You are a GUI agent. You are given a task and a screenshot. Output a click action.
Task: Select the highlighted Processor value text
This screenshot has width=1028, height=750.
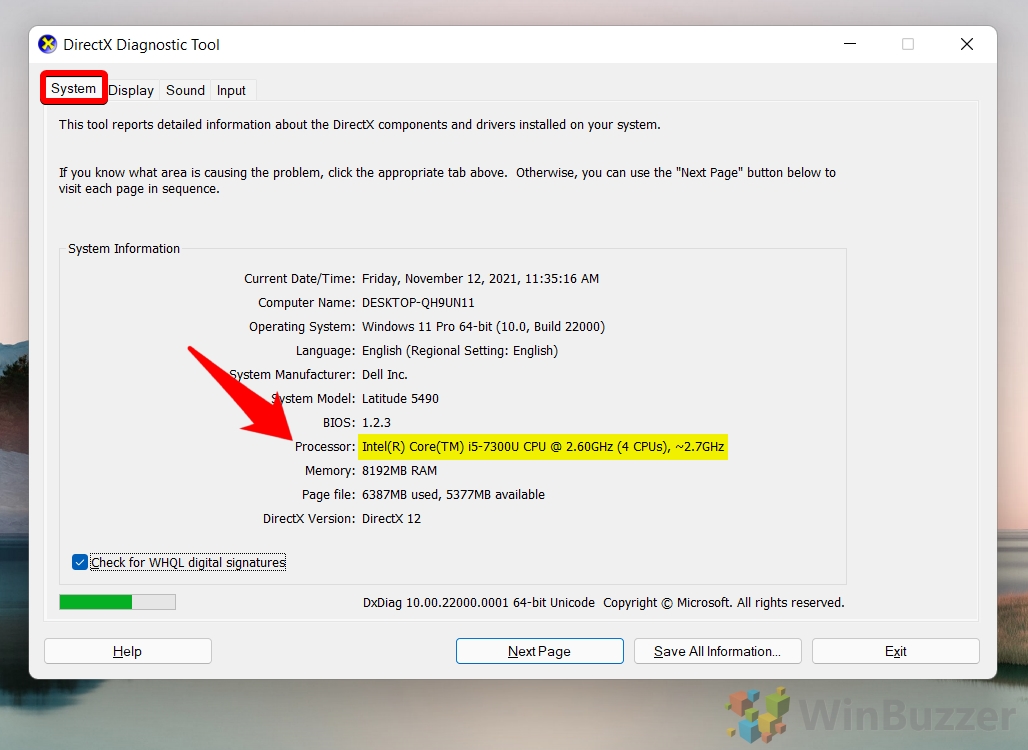[543, 447]
